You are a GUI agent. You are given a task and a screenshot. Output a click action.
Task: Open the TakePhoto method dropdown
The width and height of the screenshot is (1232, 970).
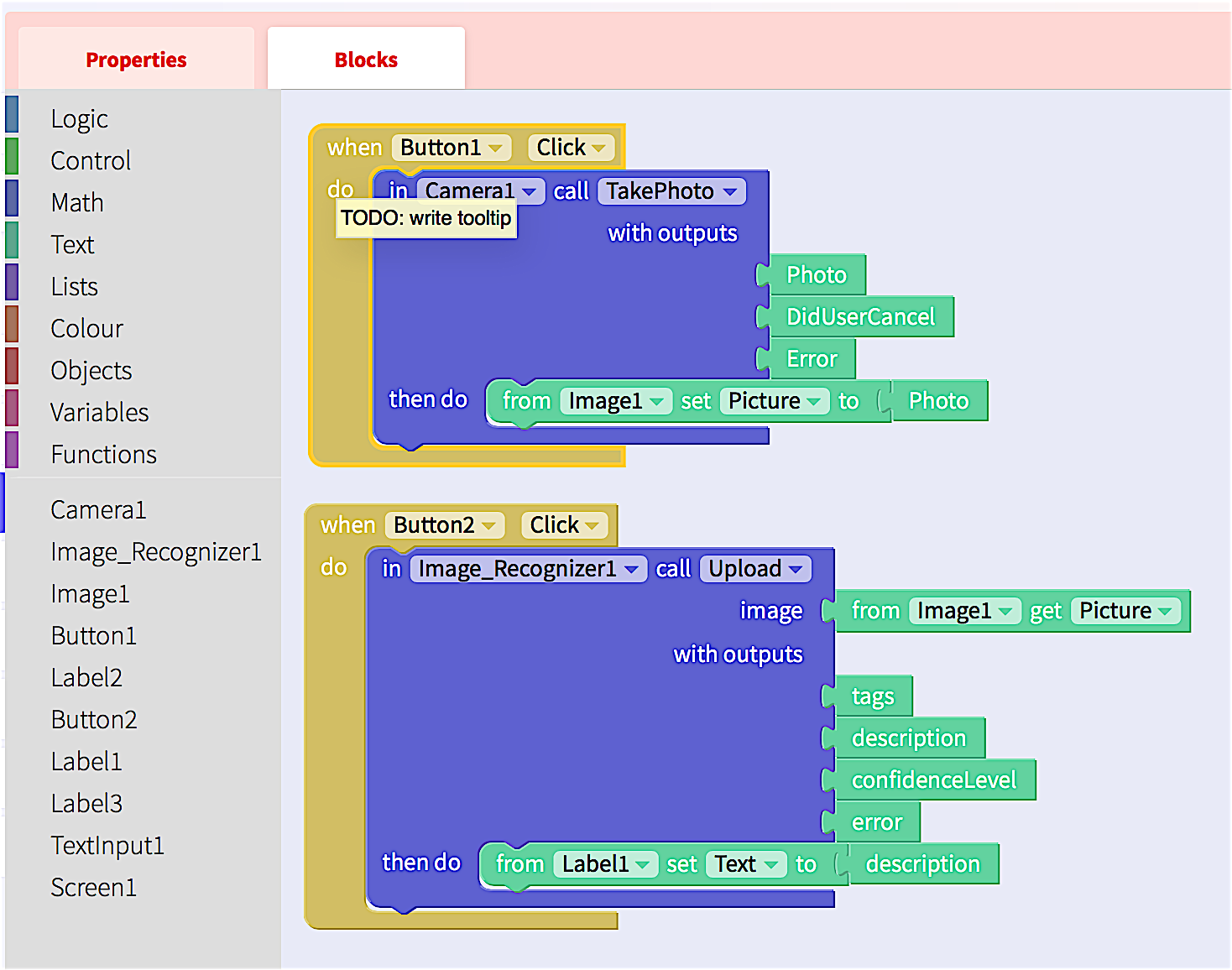coord(671,191)
